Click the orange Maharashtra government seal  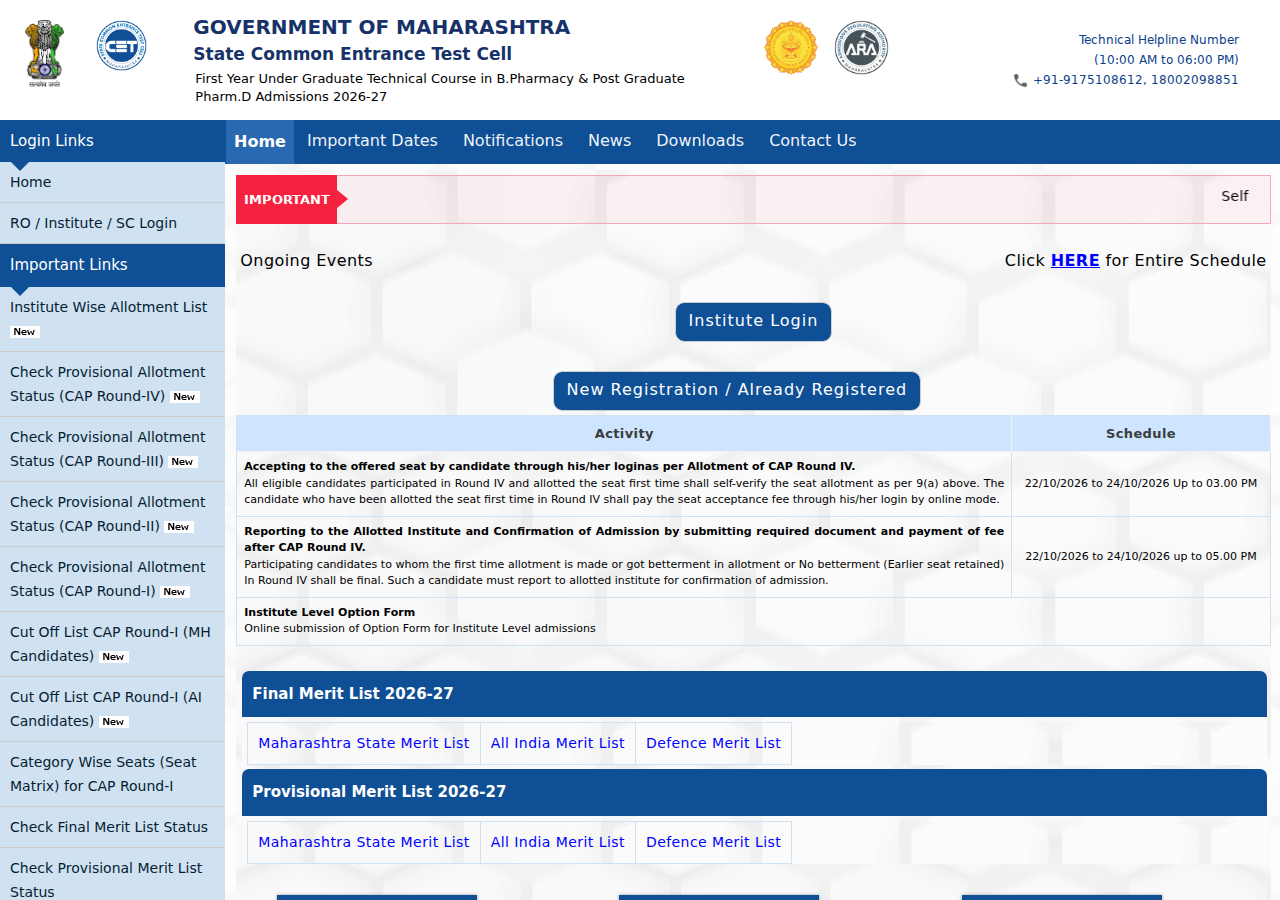coord(791,48)
